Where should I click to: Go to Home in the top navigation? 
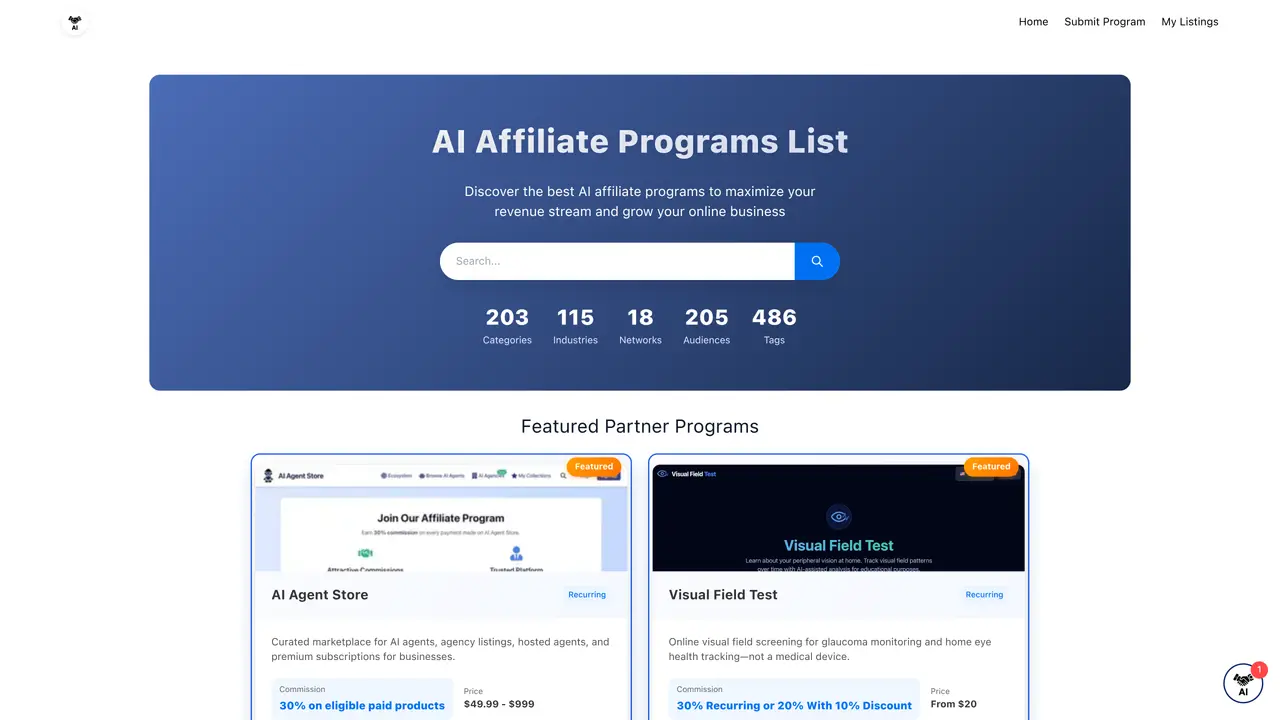1033,22
